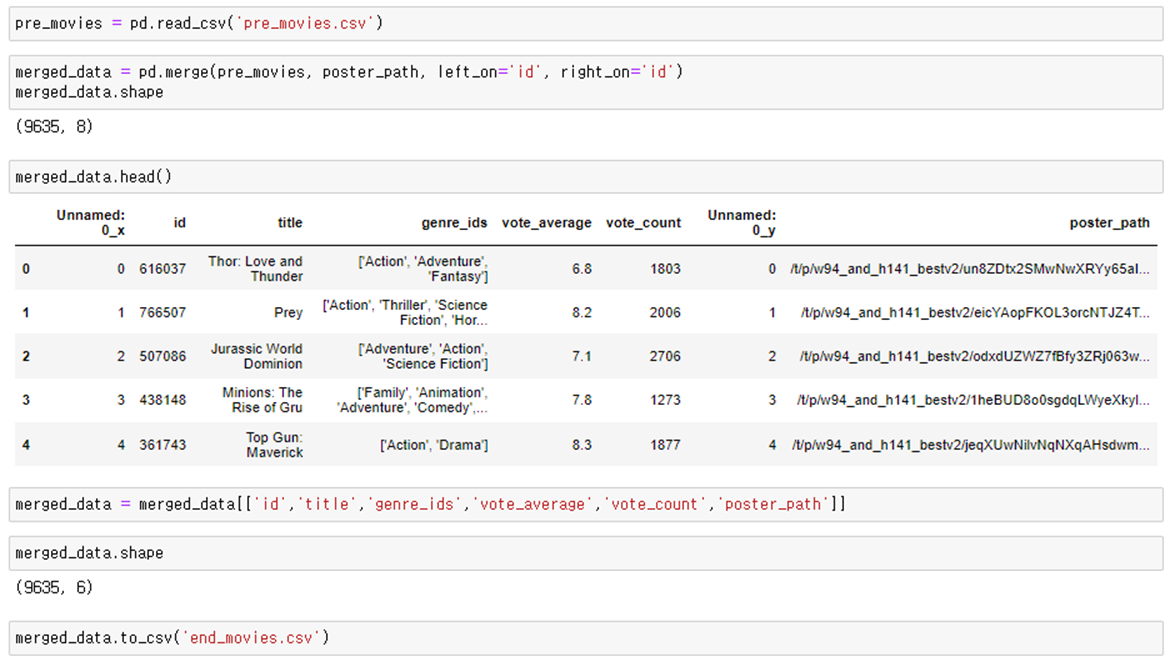Click the to_csv end_movies code cell
The height and width of the screenshot is (662, 1175).
(x=586, y=638)
